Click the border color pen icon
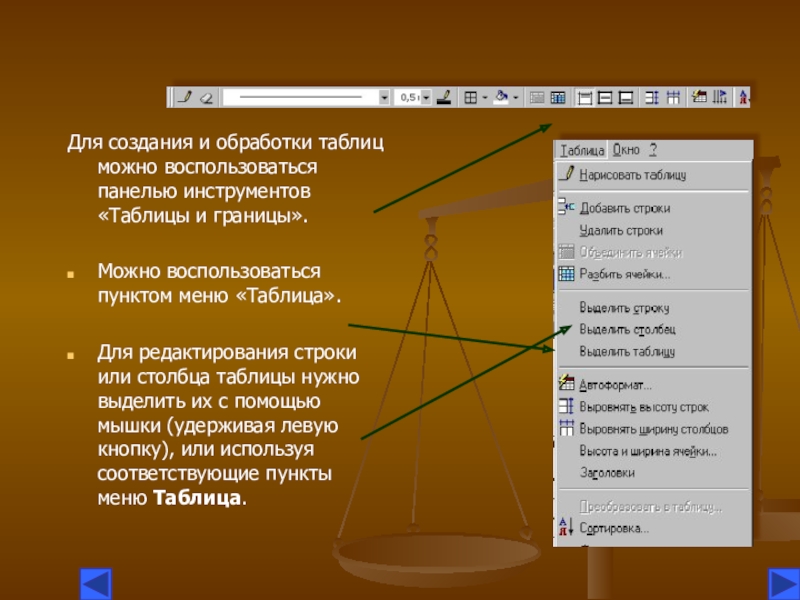800x600 pixels. coord(444,97)
